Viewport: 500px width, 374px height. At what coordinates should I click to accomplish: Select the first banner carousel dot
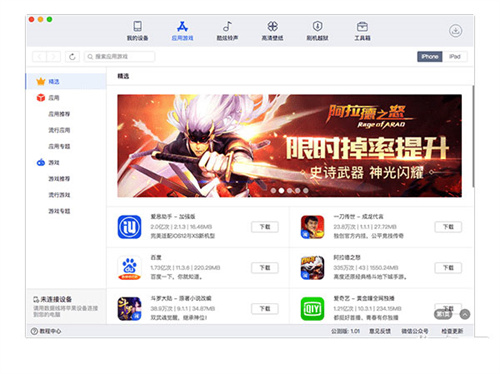point(273,191)
